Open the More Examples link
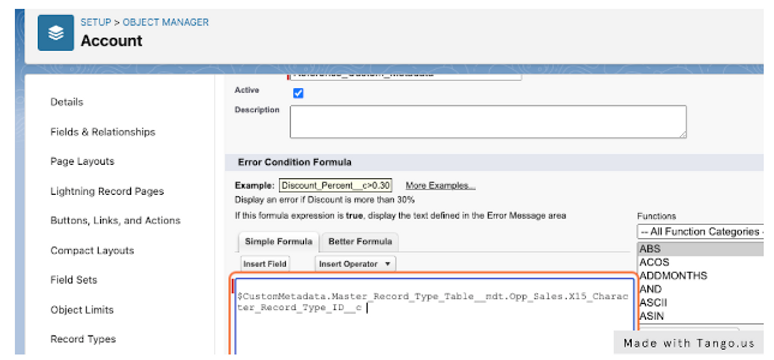Image resolution: width=774 pixels, height=360 pixels. click(440, 186)
